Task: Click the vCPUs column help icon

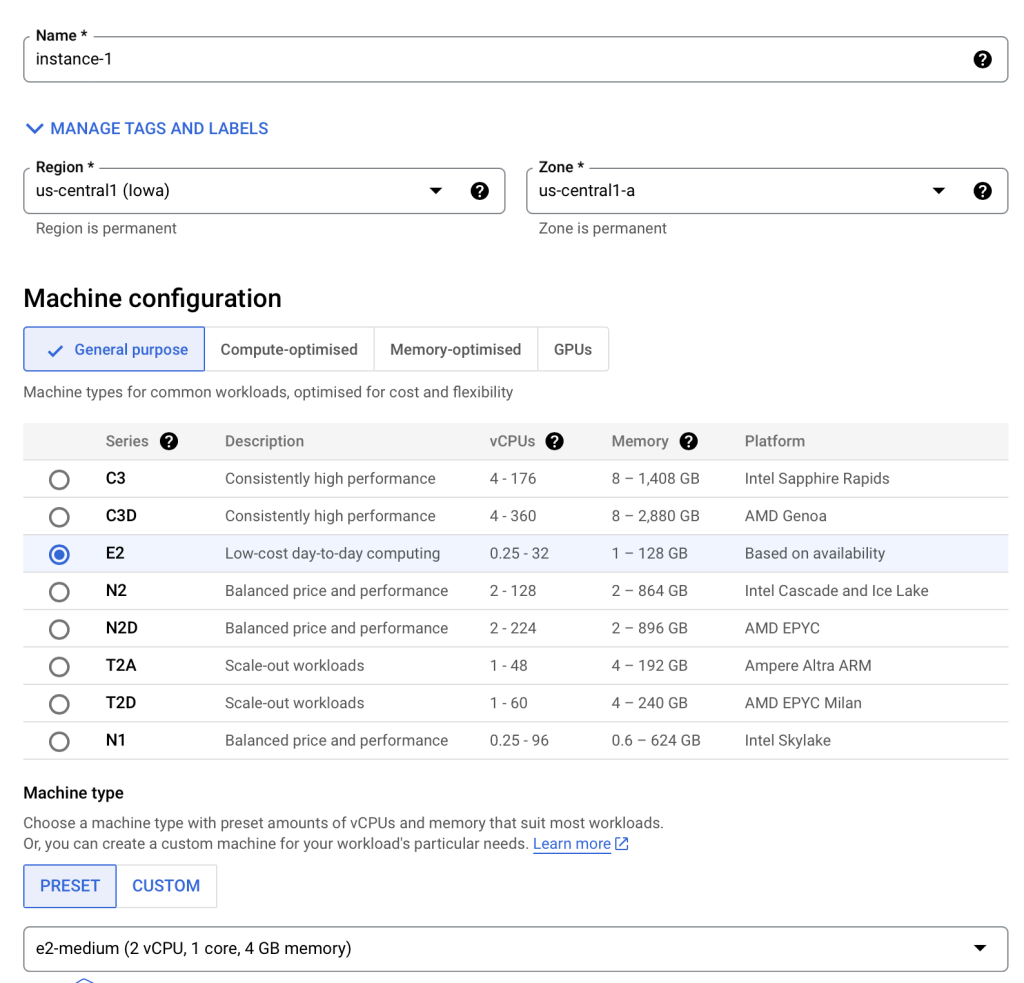Action: pos(554,441)
